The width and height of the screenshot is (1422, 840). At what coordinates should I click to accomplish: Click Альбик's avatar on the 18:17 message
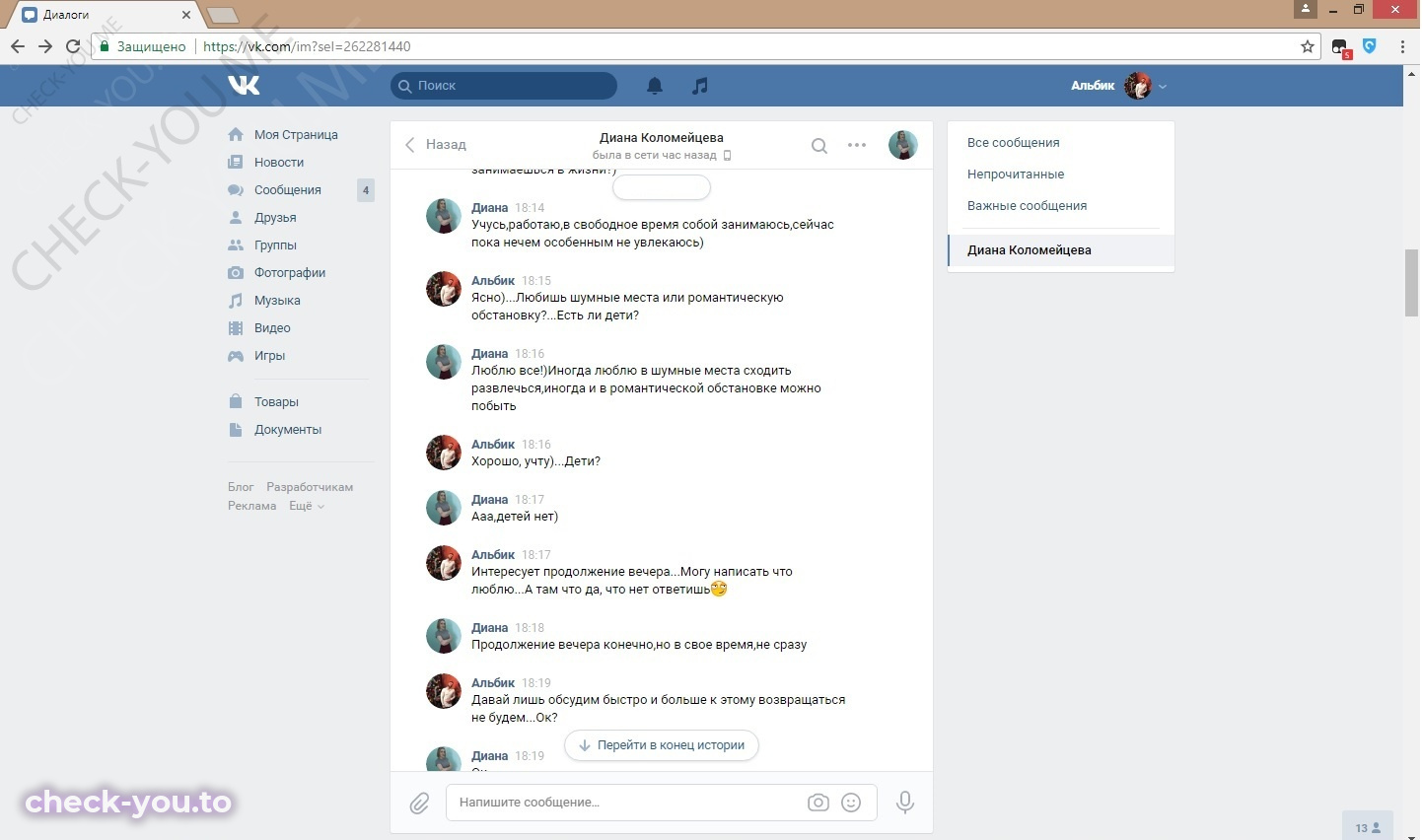pyautogui.click(x=444, y=563)
